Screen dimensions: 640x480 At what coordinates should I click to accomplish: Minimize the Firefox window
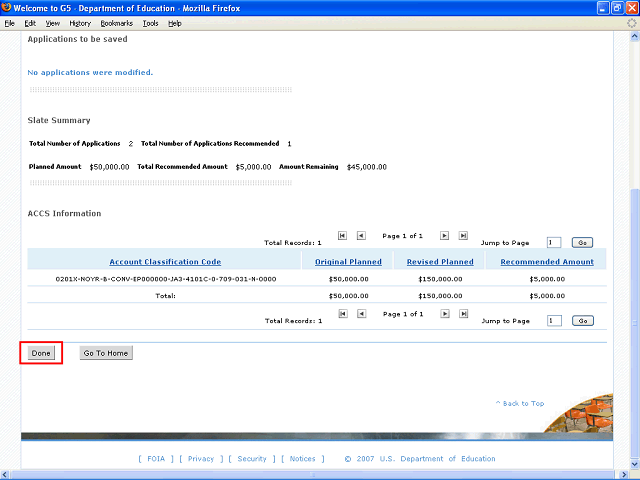(x=604, y=8)
